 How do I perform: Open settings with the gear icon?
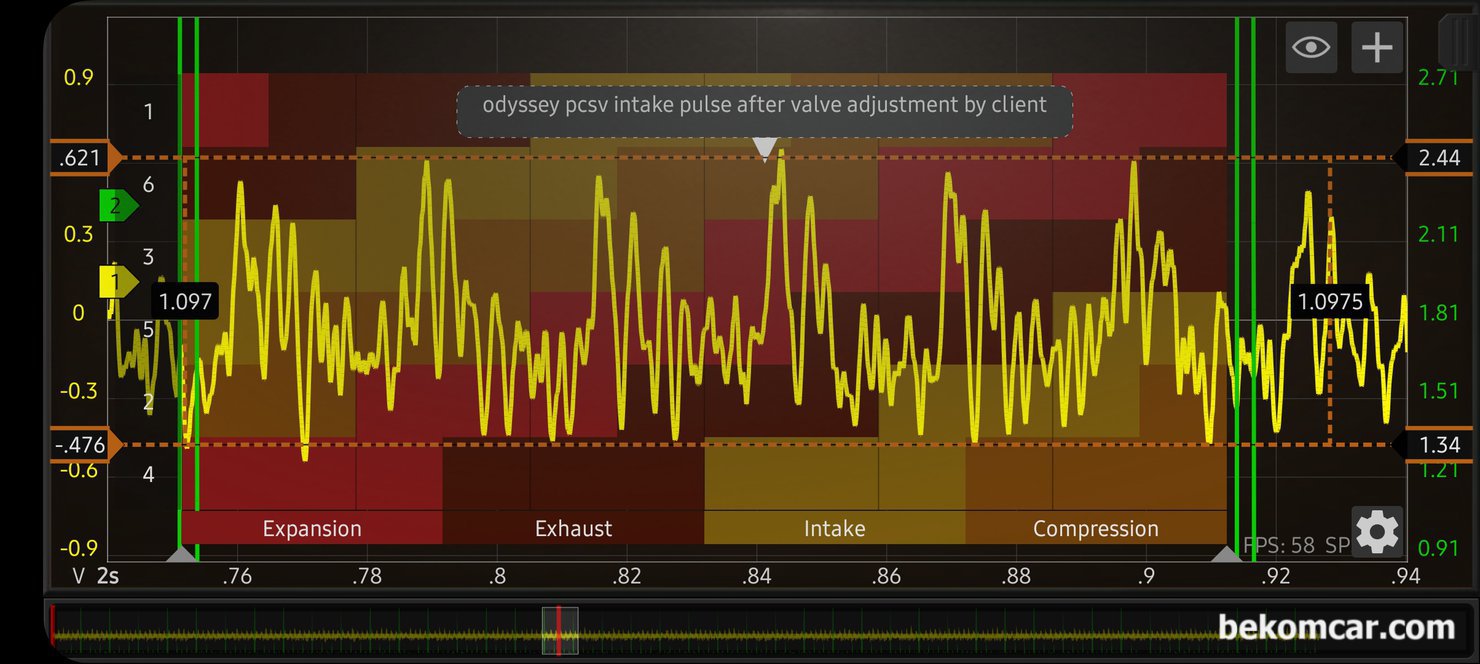click(x=1377, y=531)
